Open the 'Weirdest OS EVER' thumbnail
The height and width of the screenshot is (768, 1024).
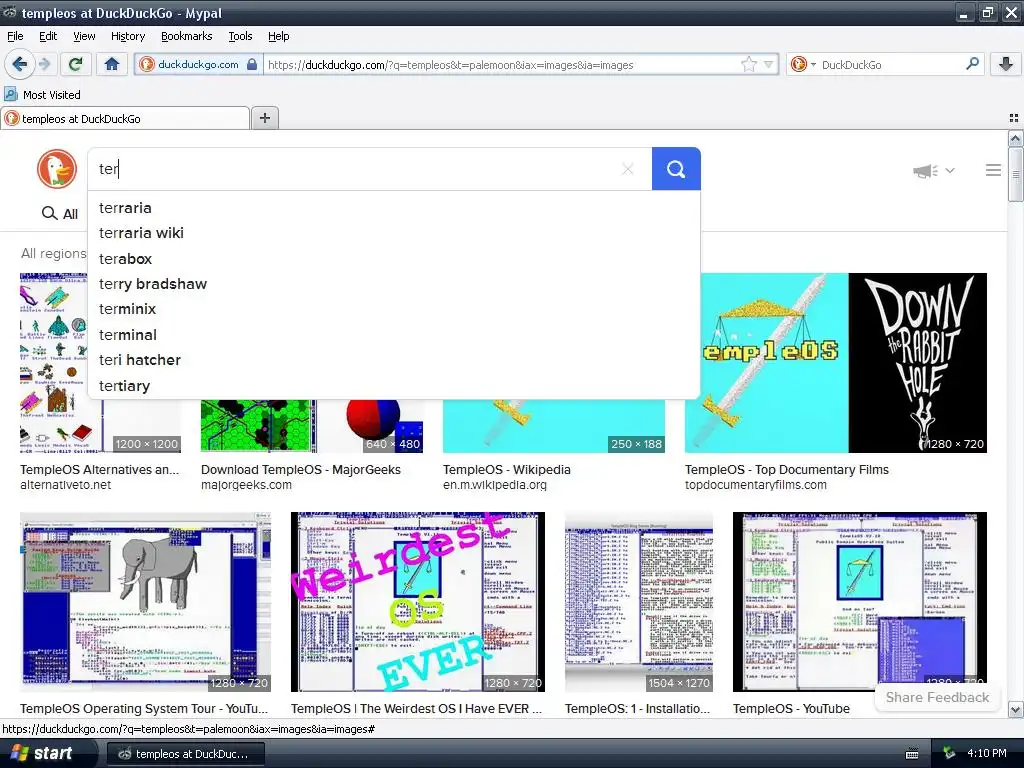[x=417, y=601]
